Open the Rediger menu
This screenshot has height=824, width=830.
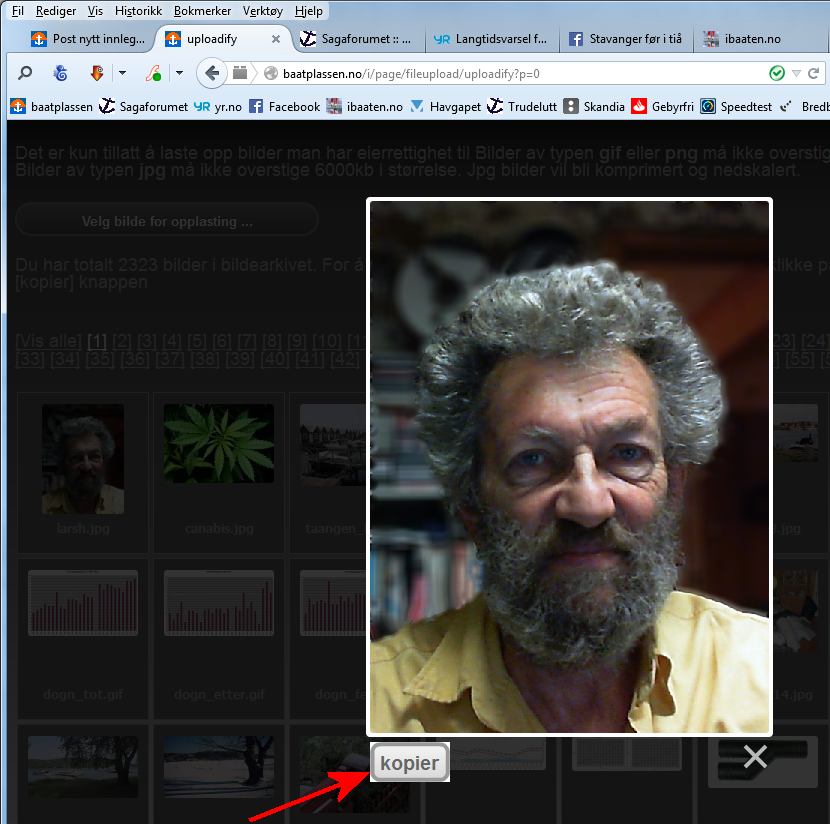click(x=56, y=11)
